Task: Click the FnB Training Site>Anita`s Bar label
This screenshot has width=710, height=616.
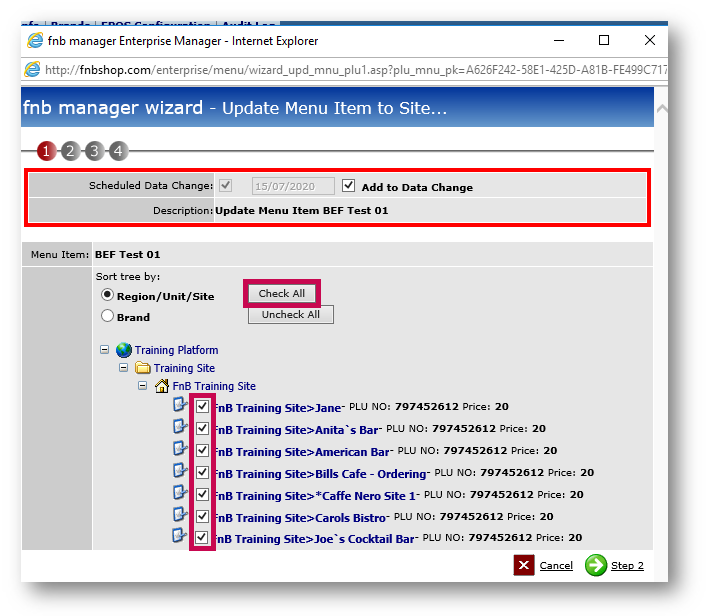Action: (297, 430)
